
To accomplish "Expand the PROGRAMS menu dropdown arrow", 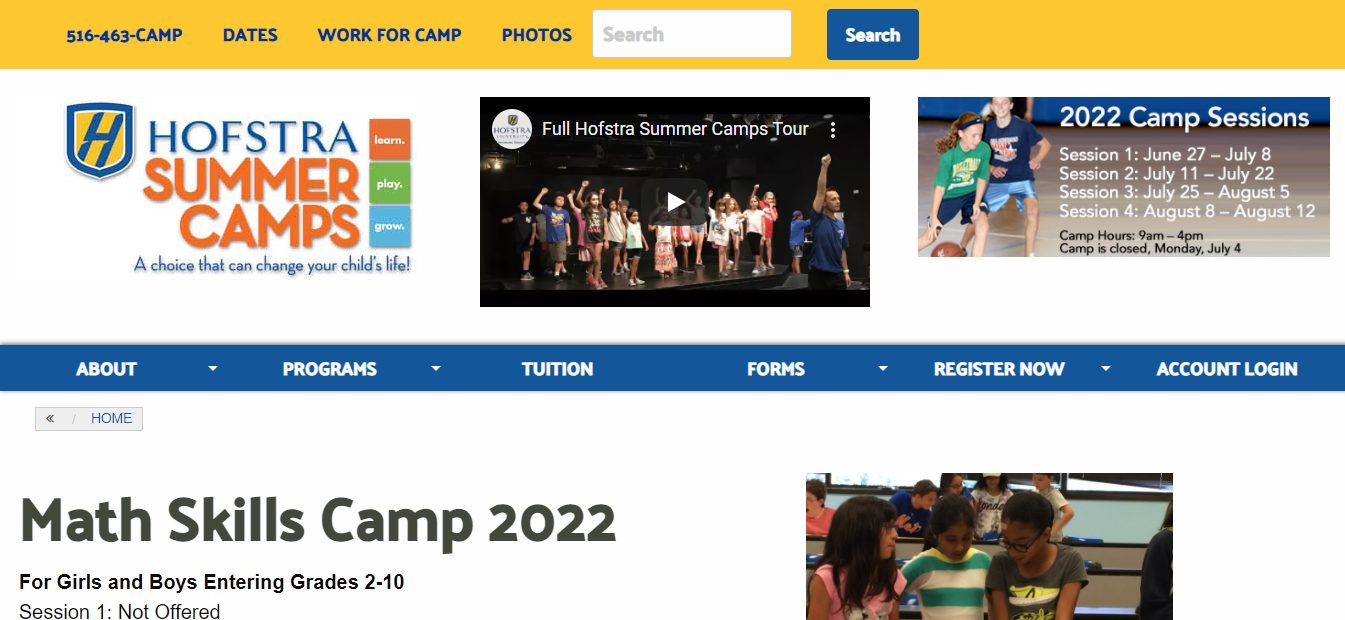I will tap(435, 368).
